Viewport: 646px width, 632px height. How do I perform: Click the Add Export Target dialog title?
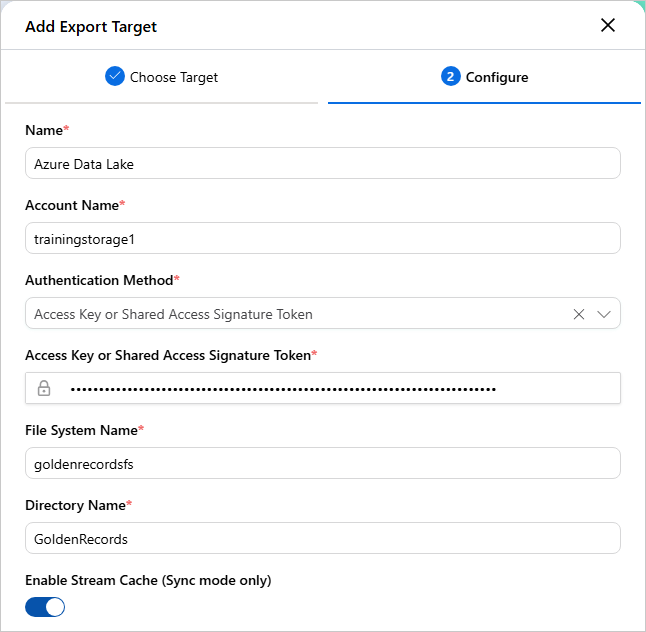point(91,26)
